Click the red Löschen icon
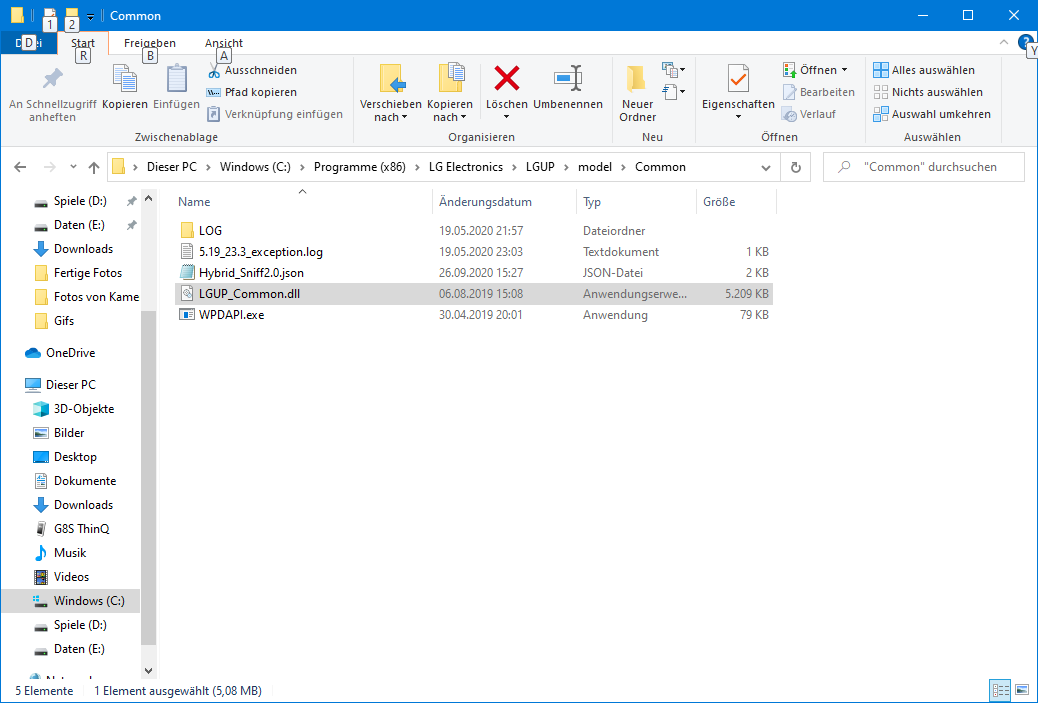 (506, 78)
